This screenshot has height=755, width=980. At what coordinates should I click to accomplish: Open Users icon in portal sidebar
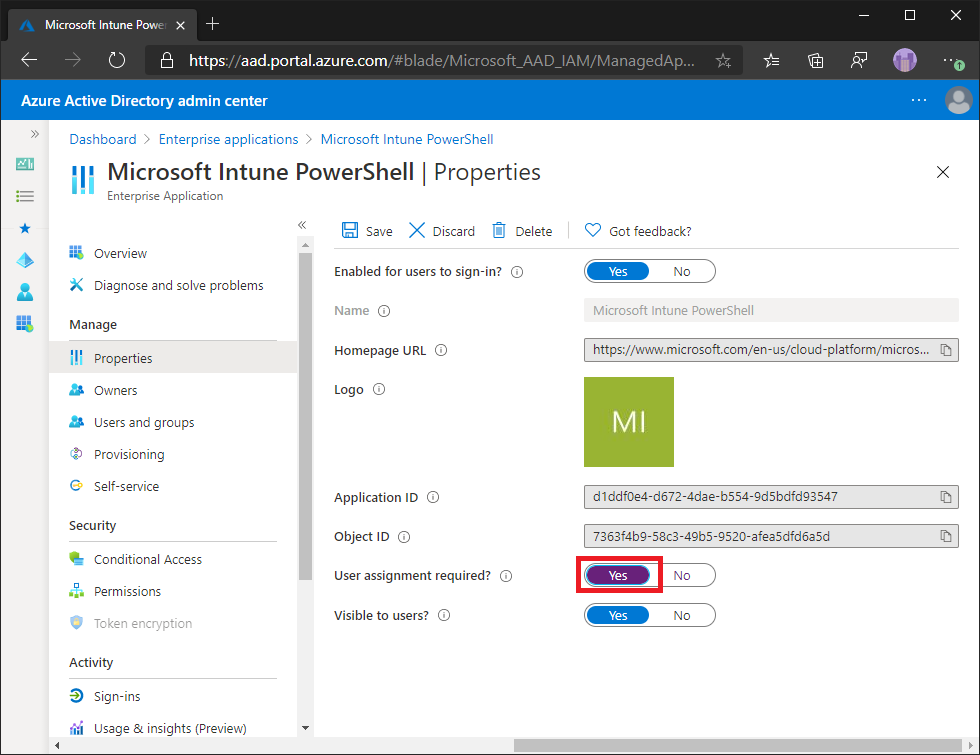coord(25,292)
